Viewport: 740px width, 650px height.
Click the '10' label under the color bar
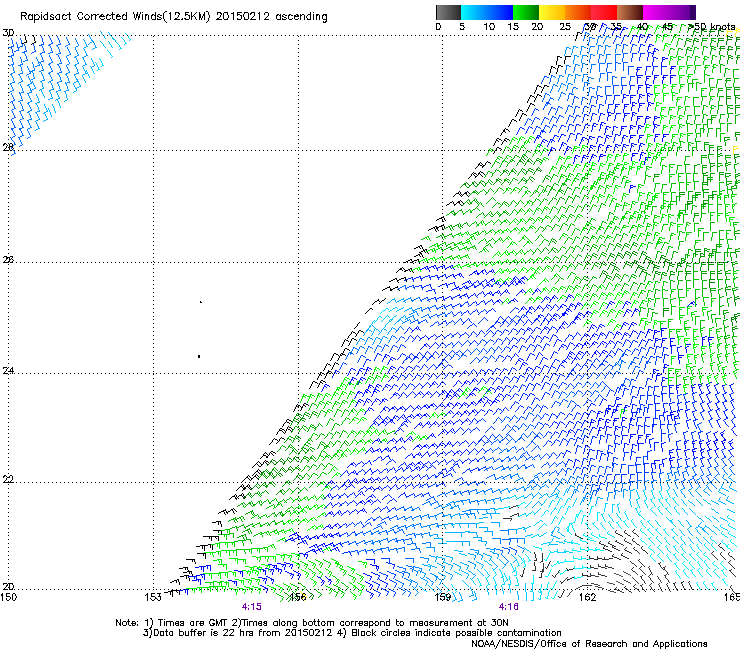489,27
